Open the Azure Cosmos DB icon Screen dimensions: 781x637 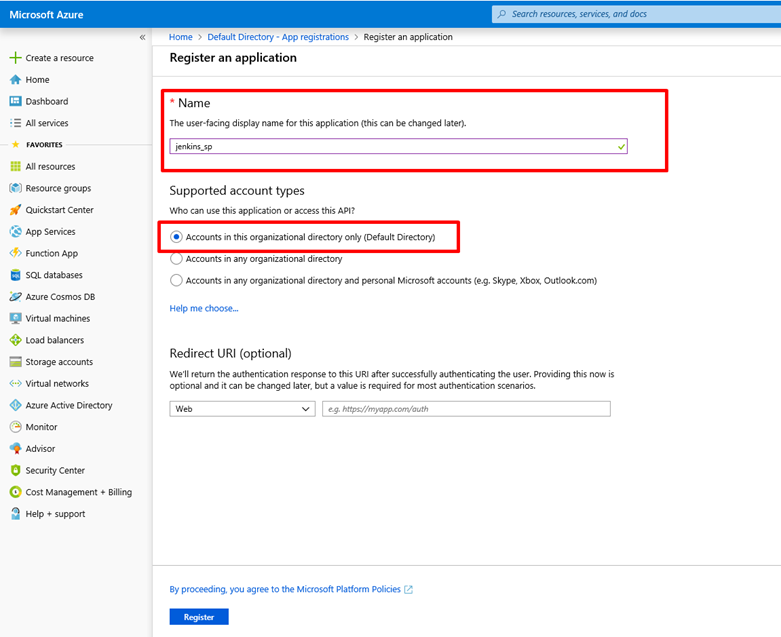[15, 297]
